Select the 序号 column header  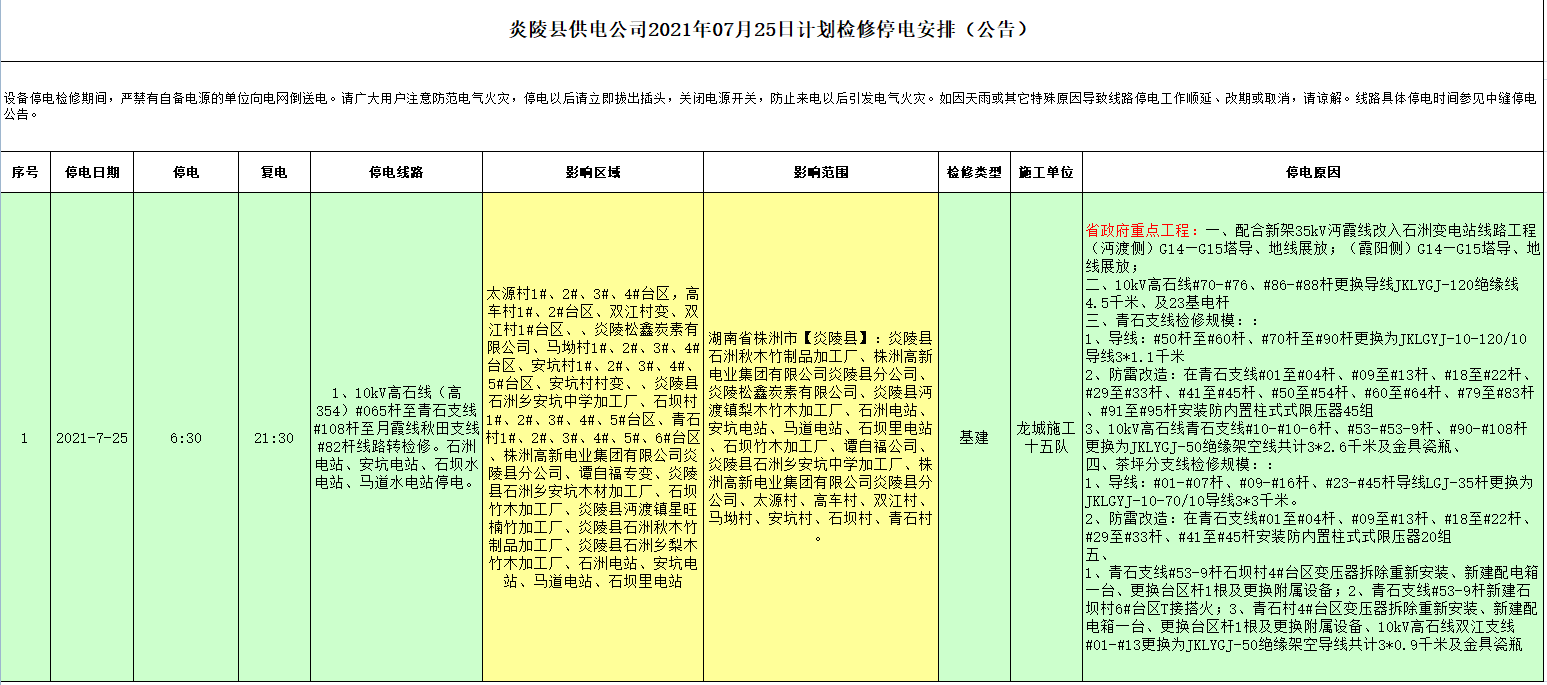[x=25, y=172]
